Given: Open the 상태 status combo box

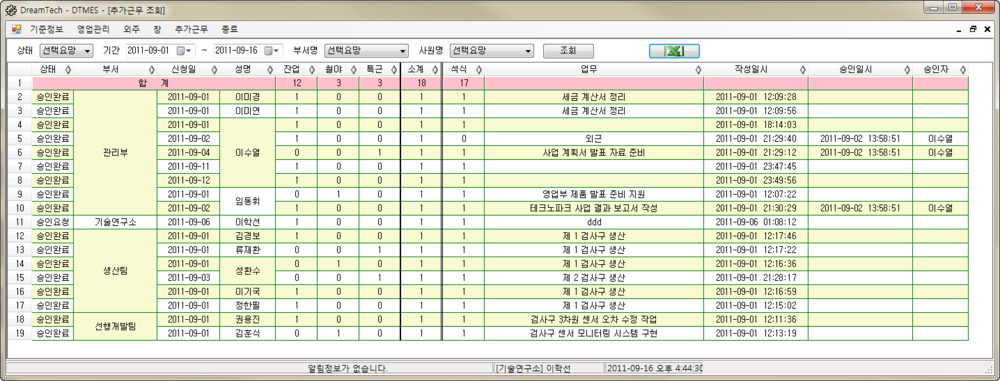Looking at the screenshot, I should coord(66,51).
